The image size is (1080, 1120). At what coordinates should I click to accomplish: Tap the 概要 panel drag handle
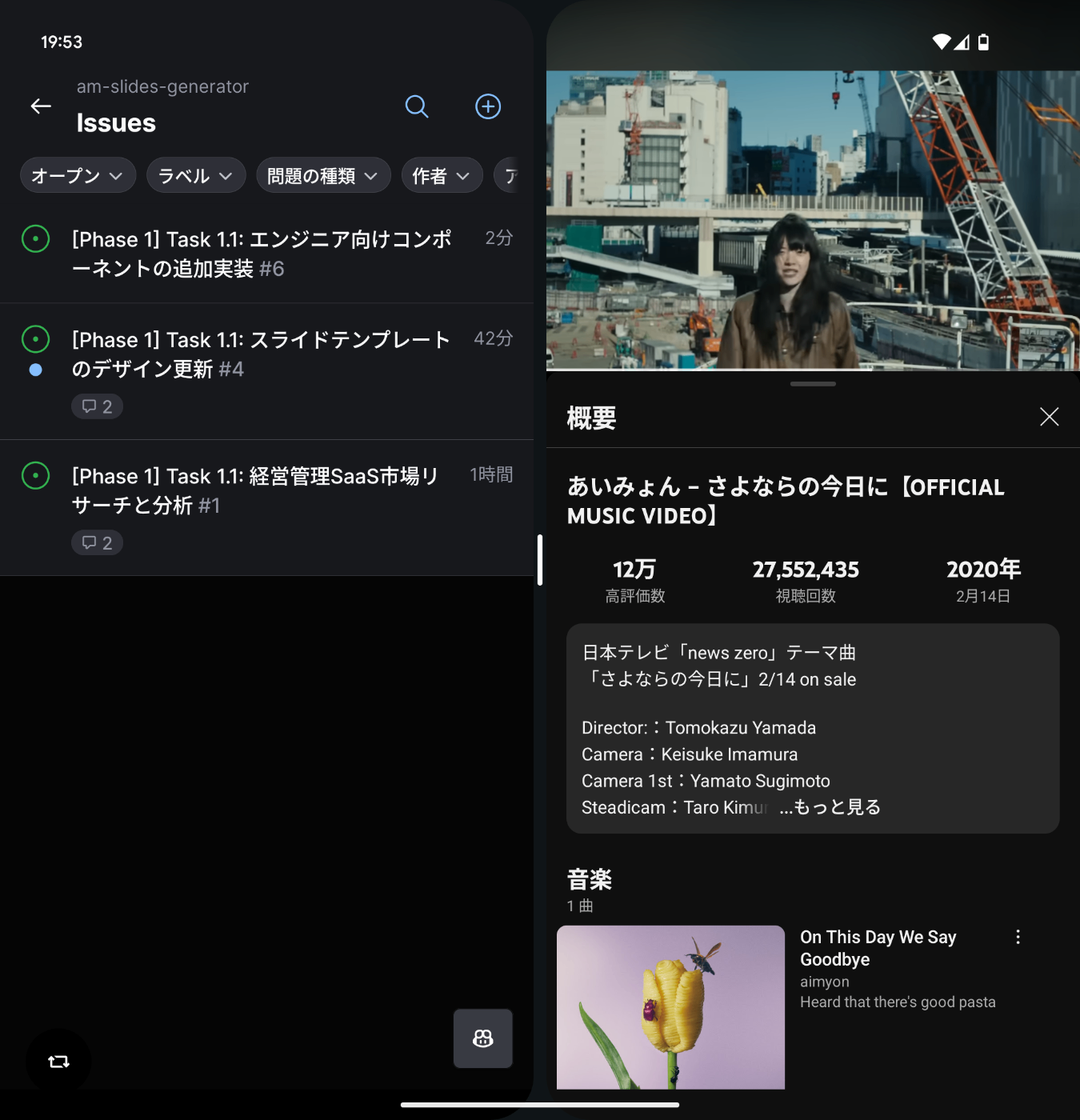pyautogui.click(x=813, y=384)
